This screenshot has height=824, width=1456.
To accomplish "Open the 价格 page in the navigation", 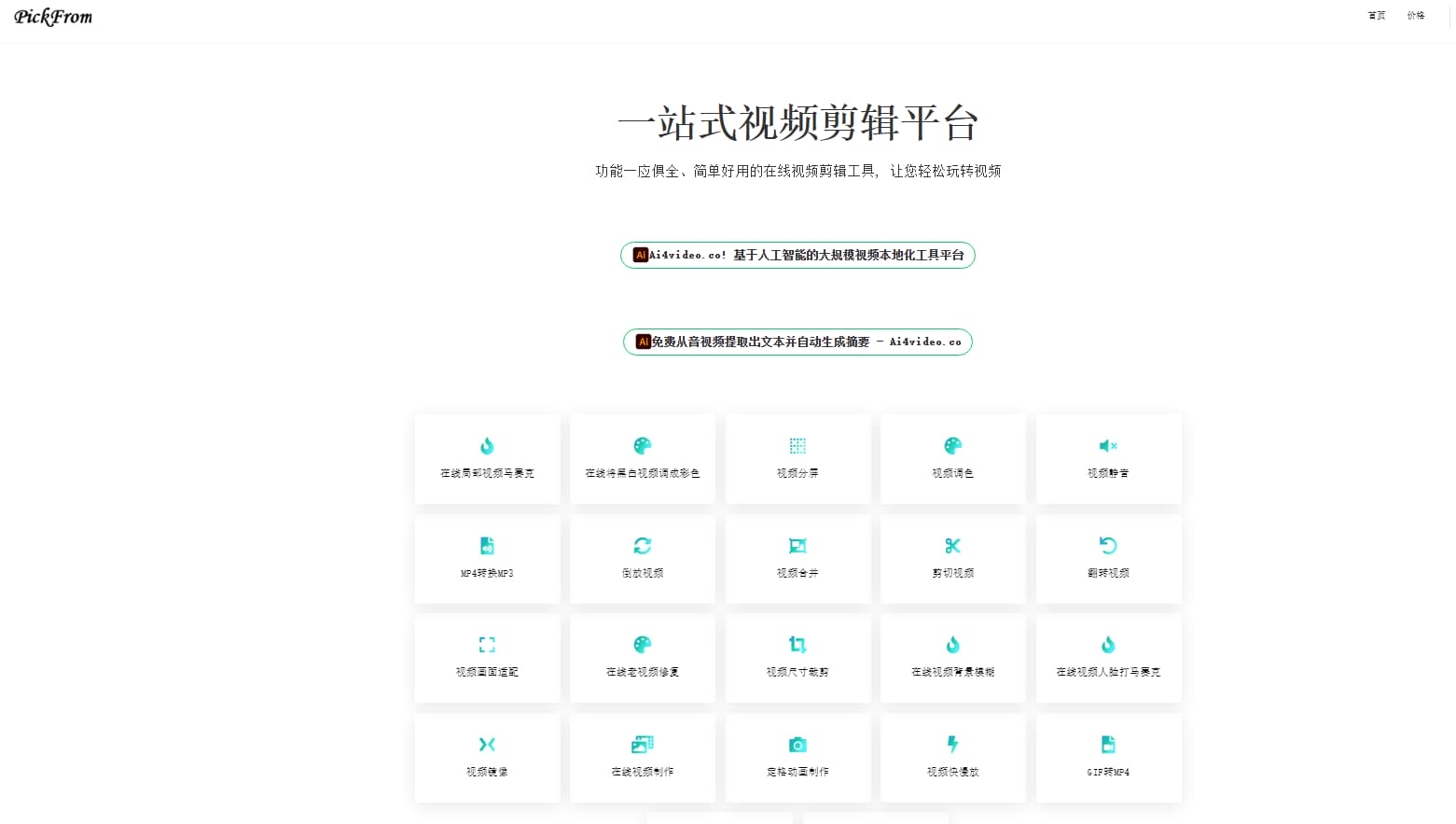I will 1416,16.
